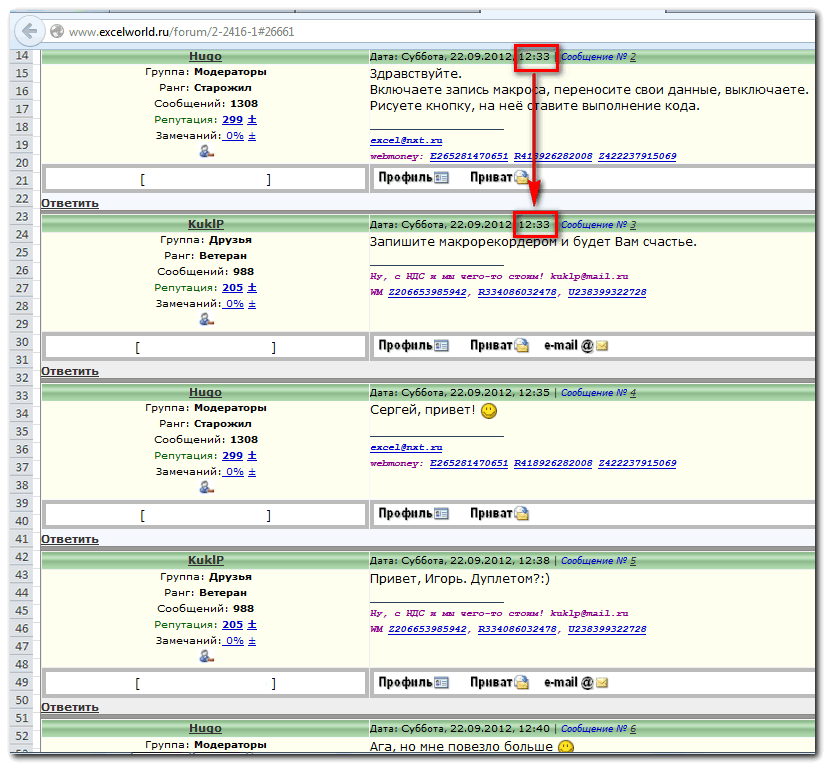This screenshot has width=826, height=765.
Task: Click ± beside reputation 299 in message № 4
Action: click(x=252, y=456)
